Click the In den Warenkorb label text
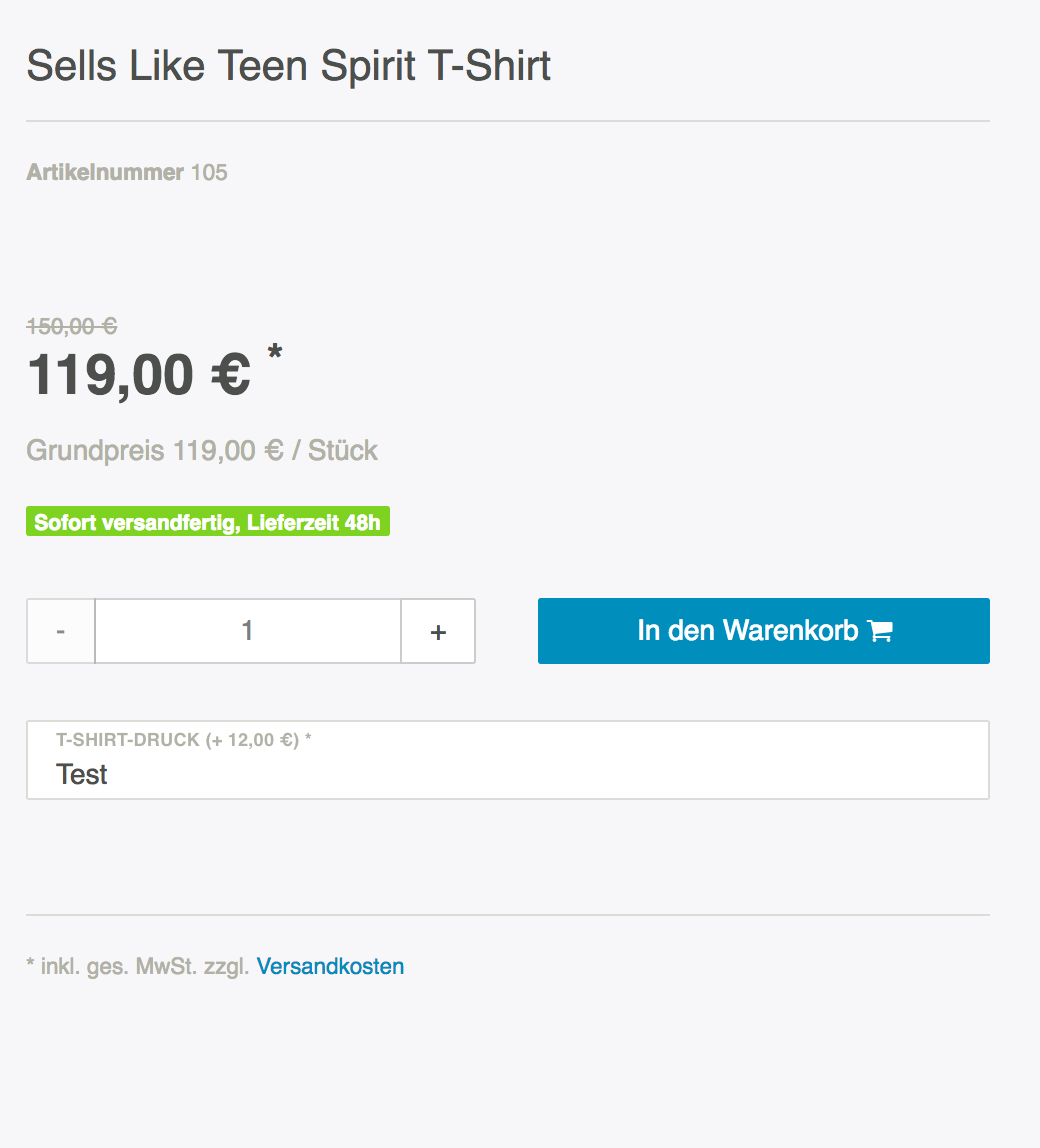 [748, 631]
